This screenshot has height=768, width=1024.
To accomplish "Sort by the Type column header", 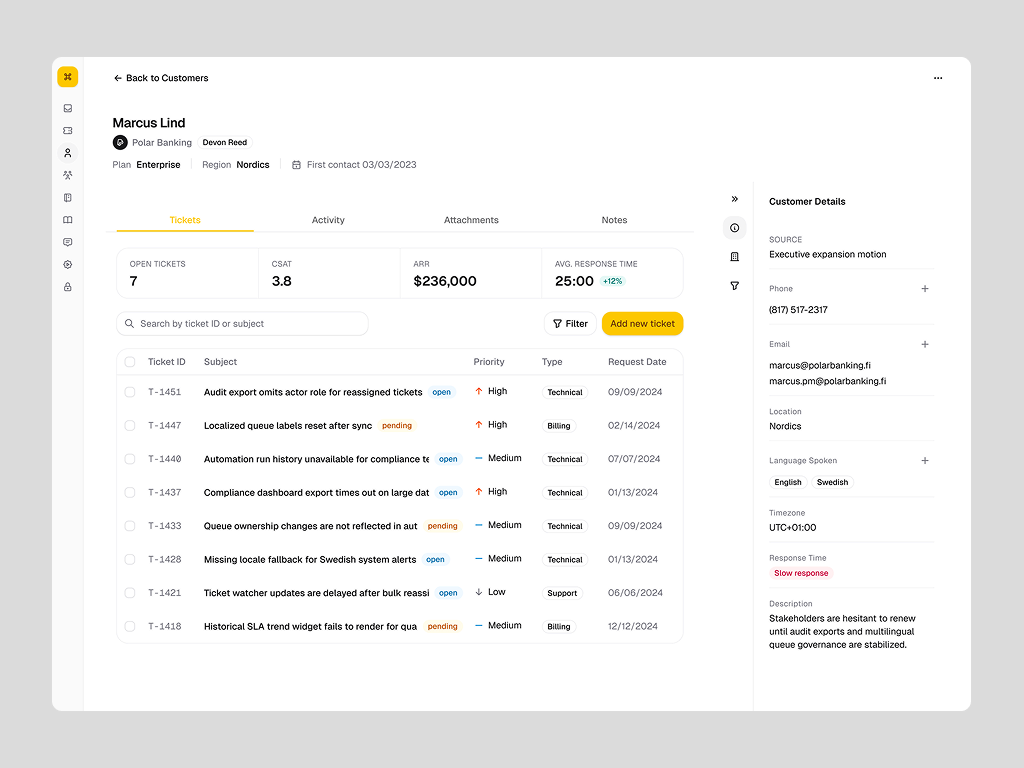I will click(x=552, y=362).
